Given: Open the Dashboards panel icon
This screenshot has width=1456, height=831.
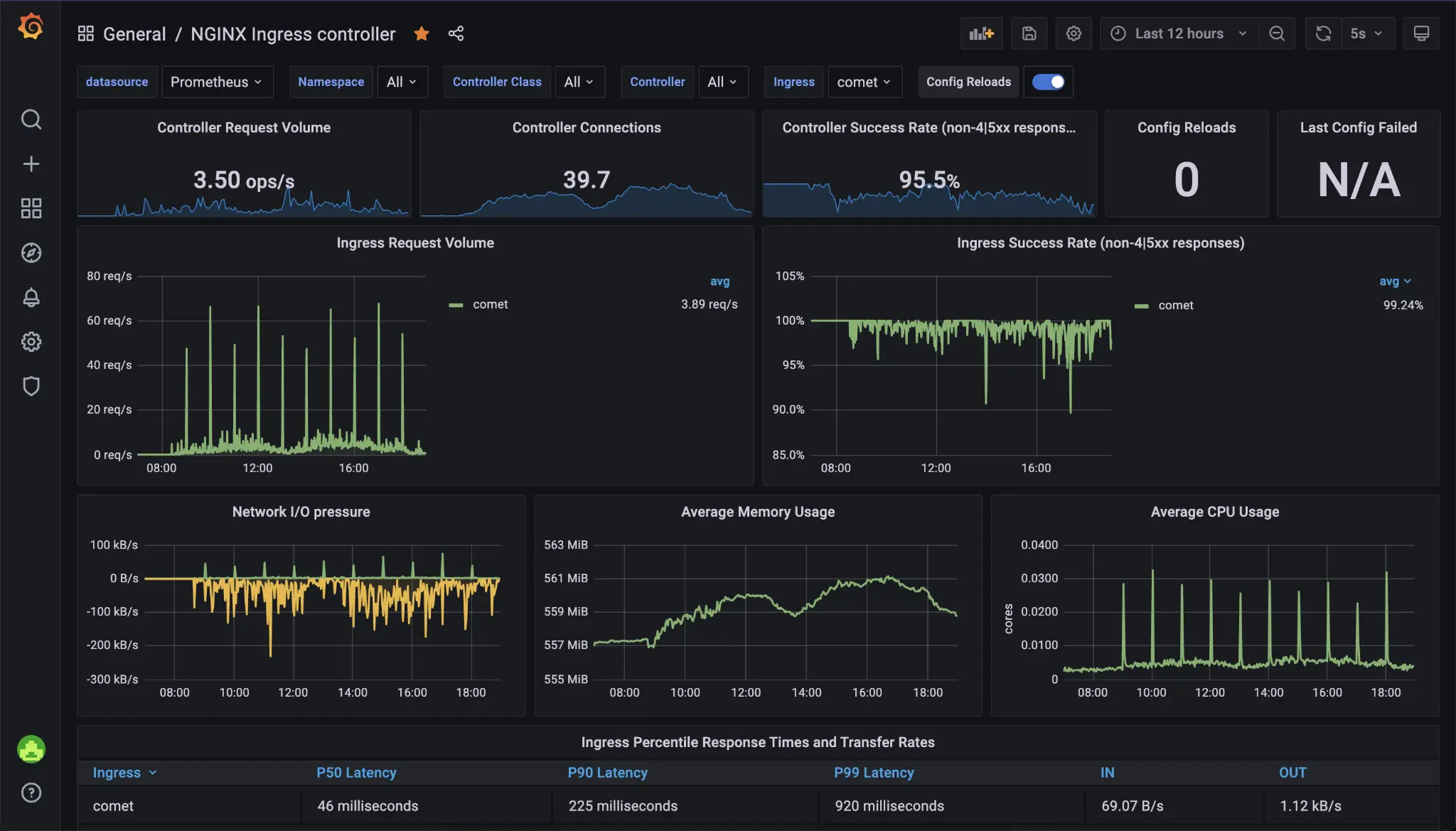Looking at the screenshot, I should pos(31,208).
